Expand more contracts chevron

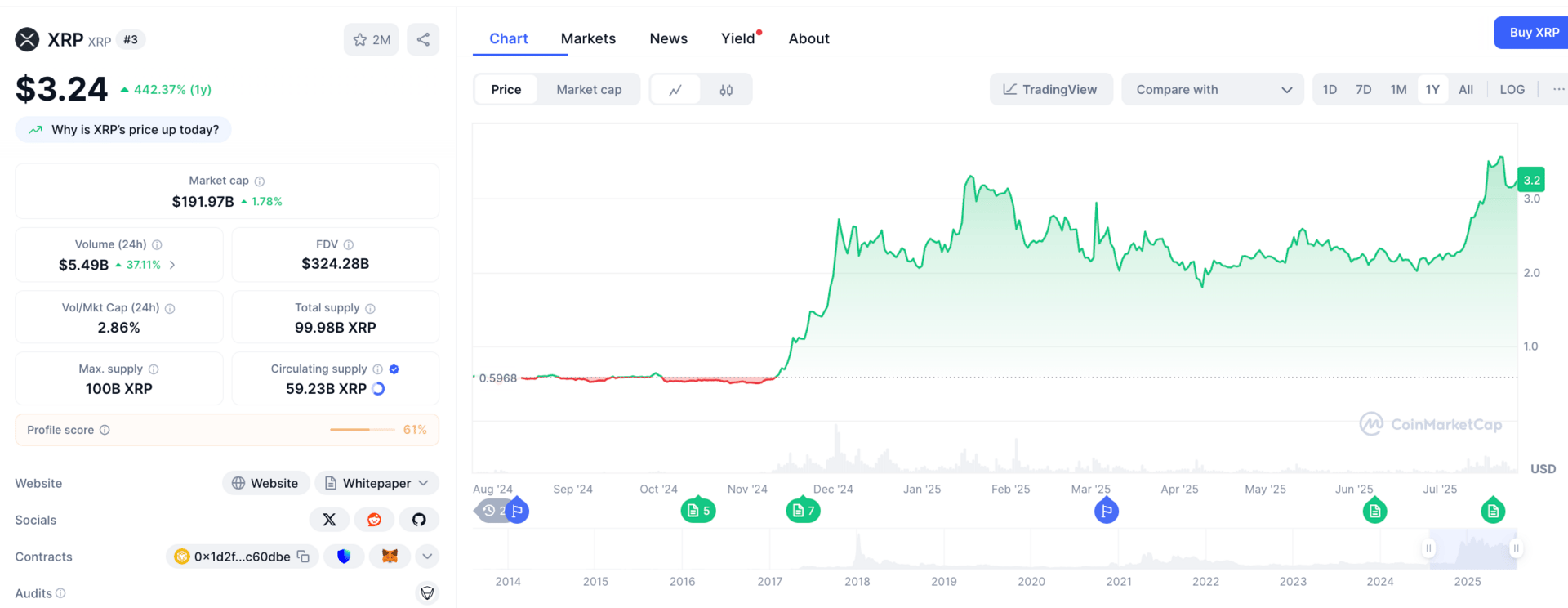point(427,557)
